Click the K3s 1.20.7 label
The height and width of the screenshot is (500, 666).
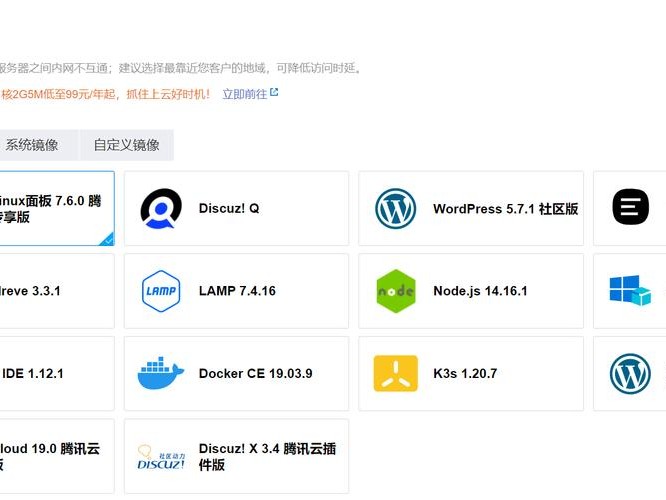click(x=465, y=373)
